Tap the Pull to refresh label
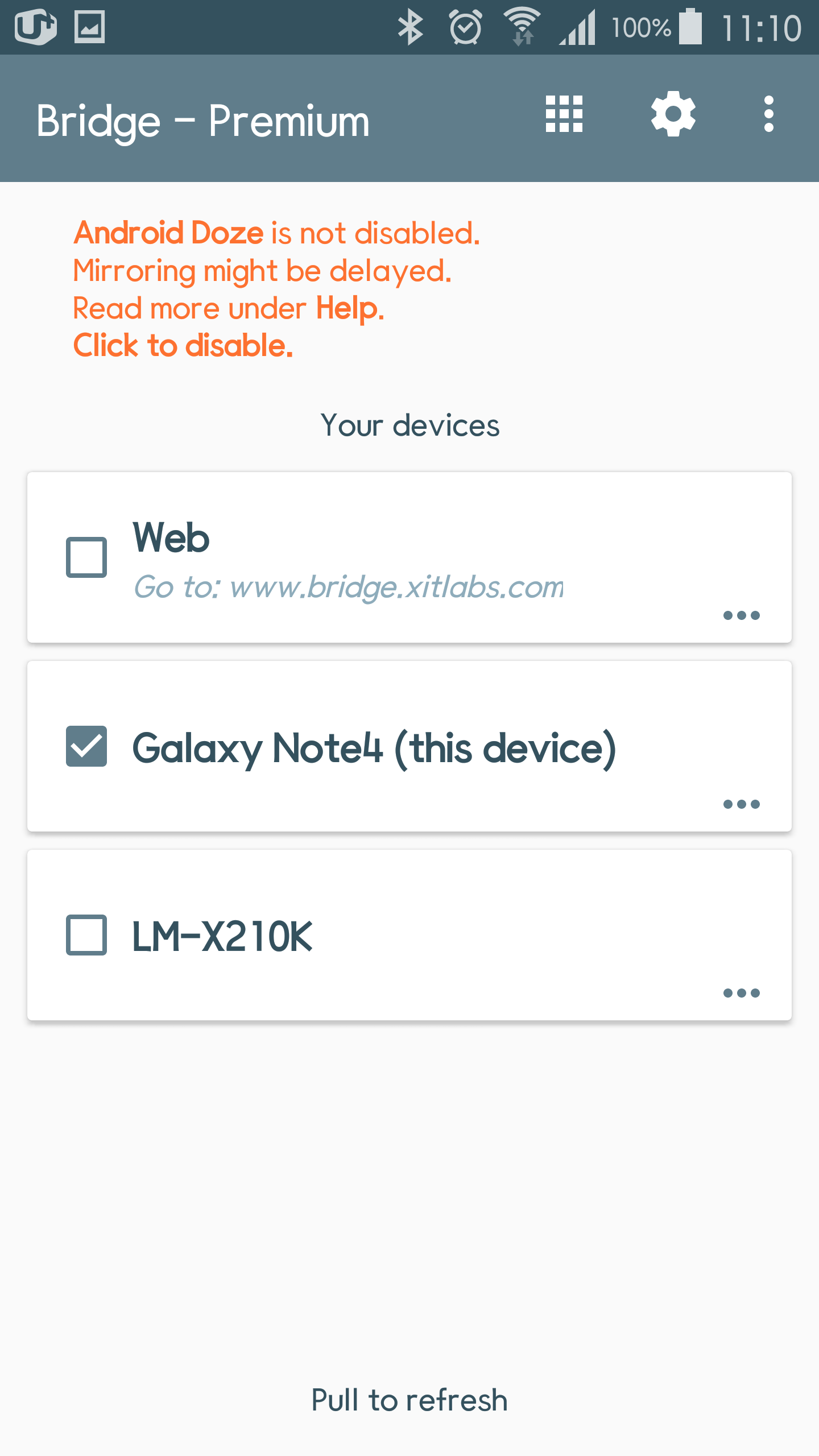819x1456 pixels. pyautogui.click(x=409, y=1400)
